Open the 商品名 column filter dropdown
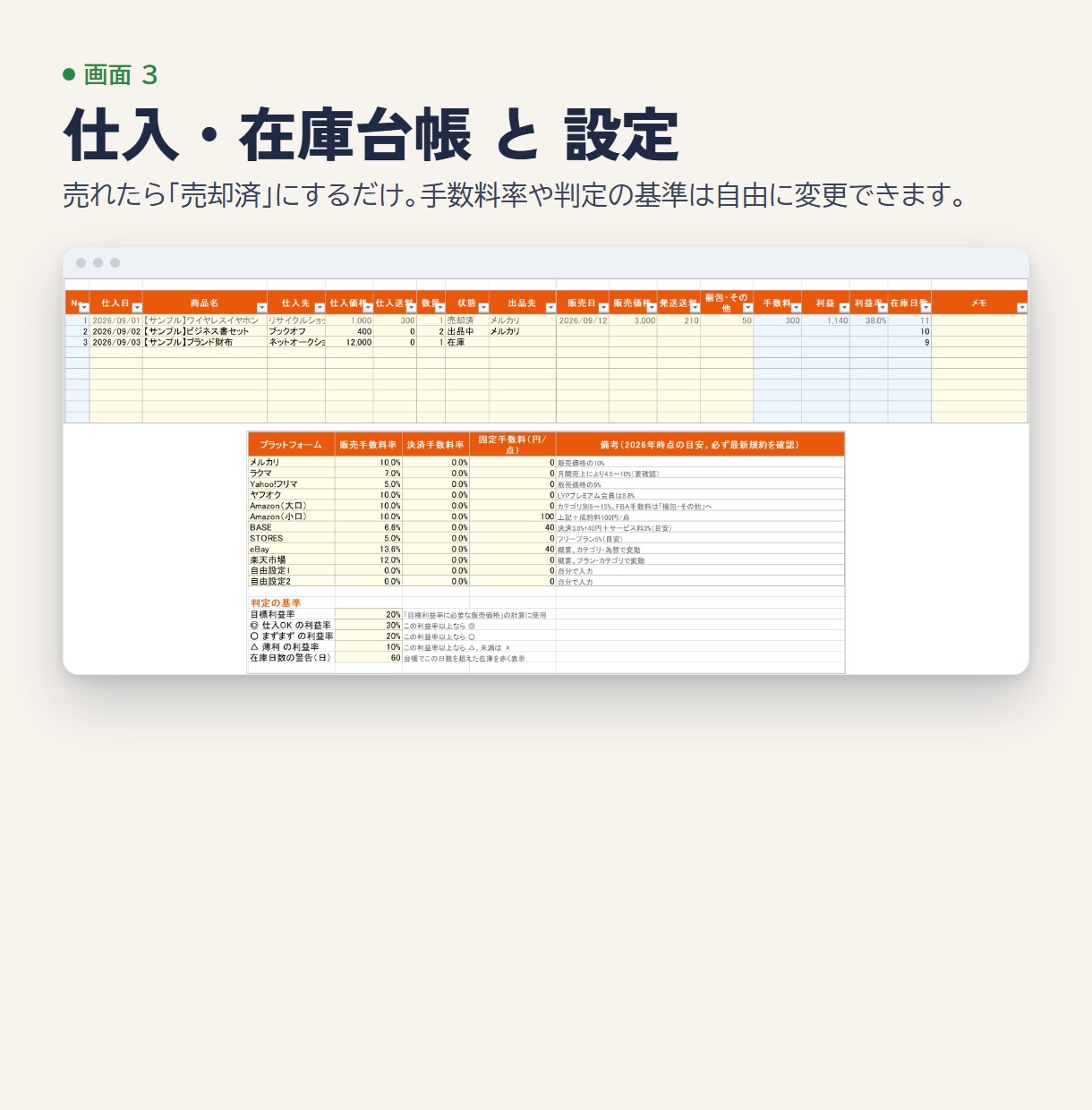This screenshot has height=1110, width=1092. pos(261,308)
